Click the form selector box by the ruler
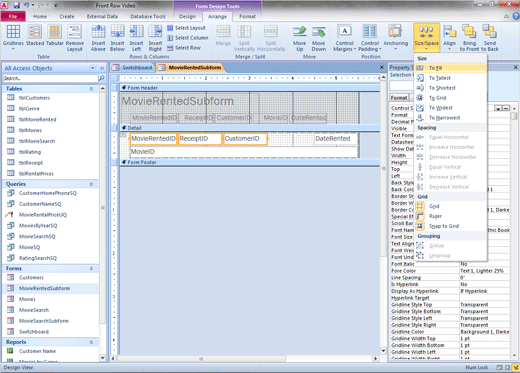Screen dimensions: 520x373 click(x=115, y=78)
